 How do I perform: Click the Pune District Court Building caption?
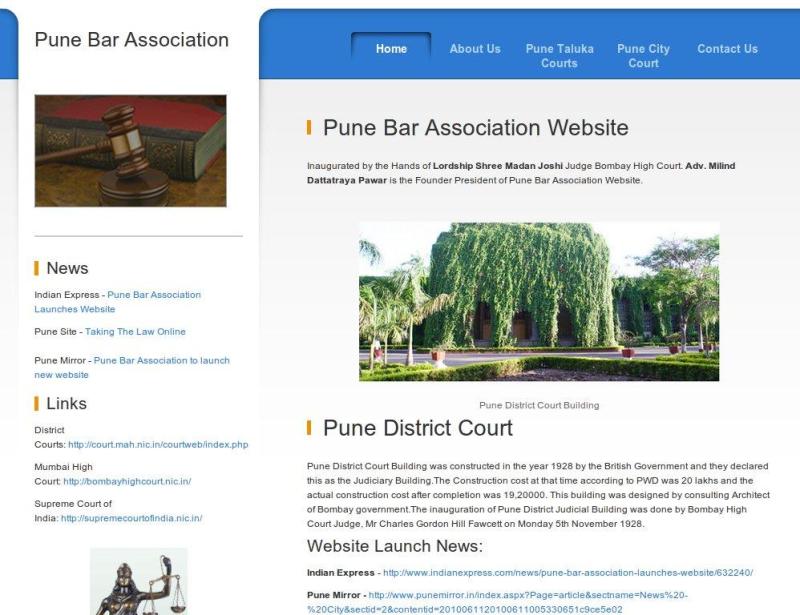pyautogui.click(x=539, y=405)
